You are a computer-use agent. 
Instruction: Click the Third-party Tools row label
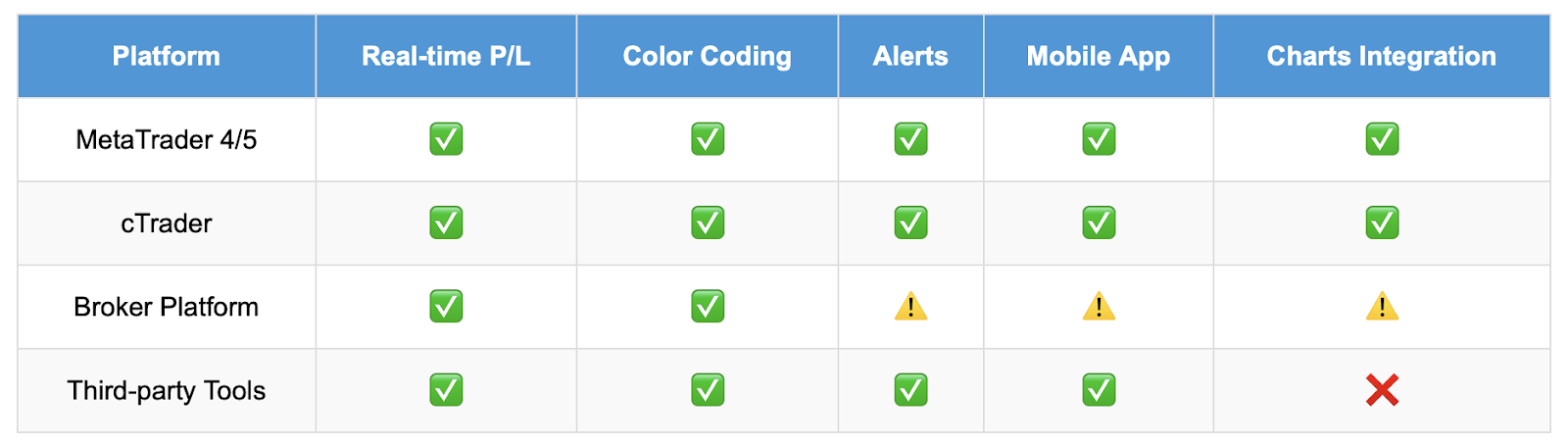click(167, 390)
